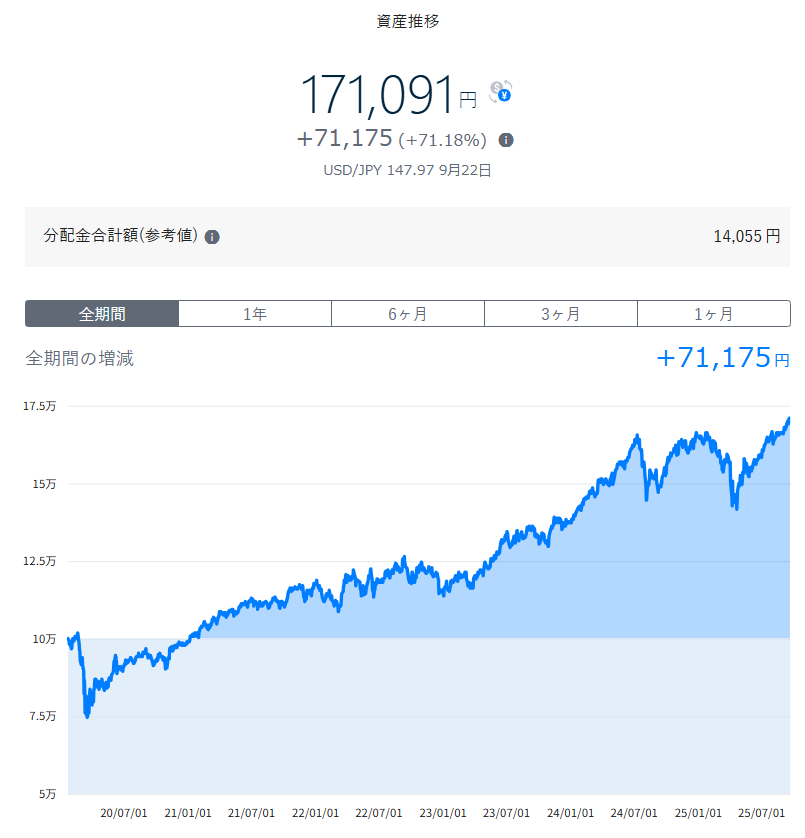Screen dimensions: 805x838
Task: Click the 24/01/01 date on chart axis
Action: (571, 814)
